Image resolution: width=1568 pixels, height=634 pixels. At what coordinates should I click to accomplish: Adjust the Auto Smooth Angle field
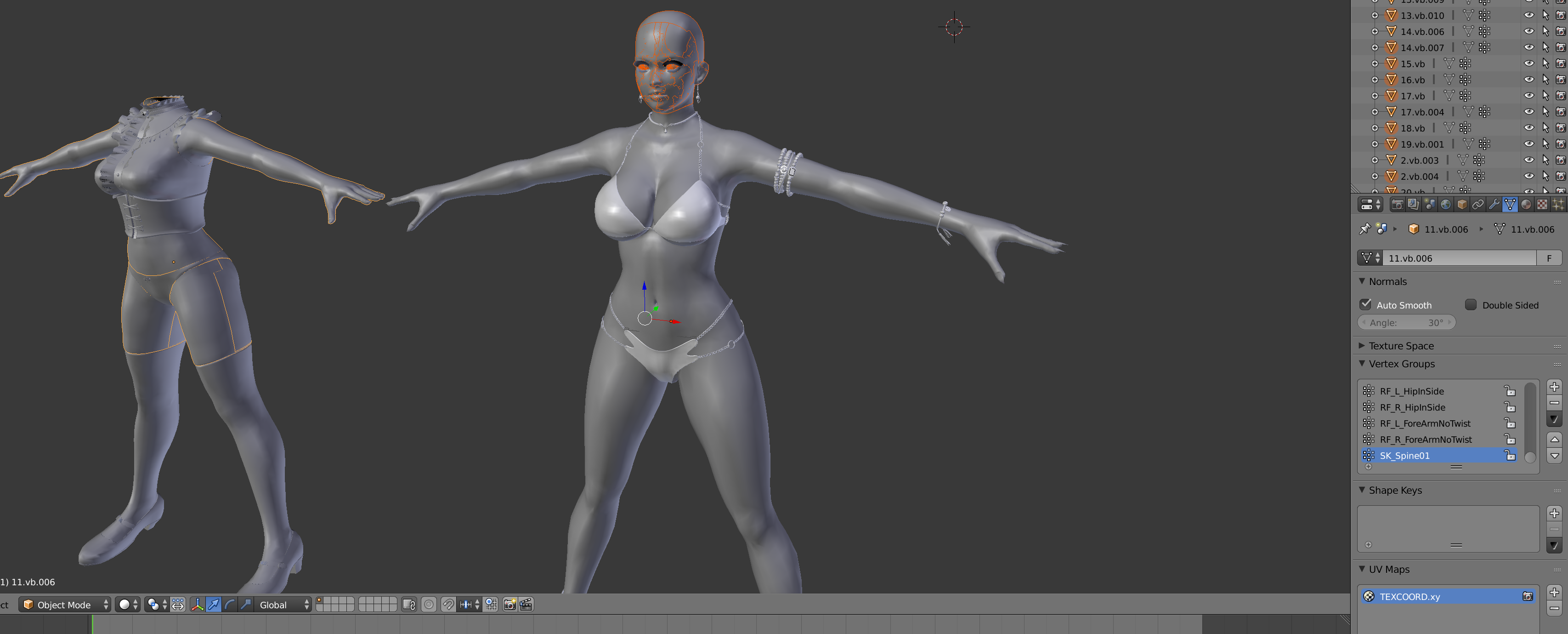pyautogui.click(x=1406, y=323)
